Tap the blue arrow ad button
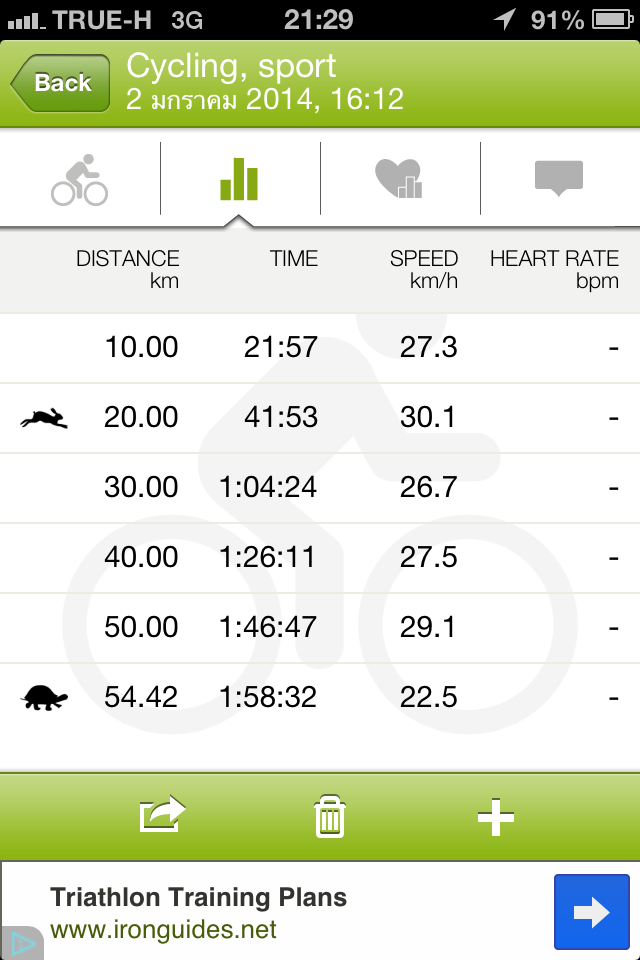Image resolution: width=640 pixels, height=960 pixels. tap(592, 912)
